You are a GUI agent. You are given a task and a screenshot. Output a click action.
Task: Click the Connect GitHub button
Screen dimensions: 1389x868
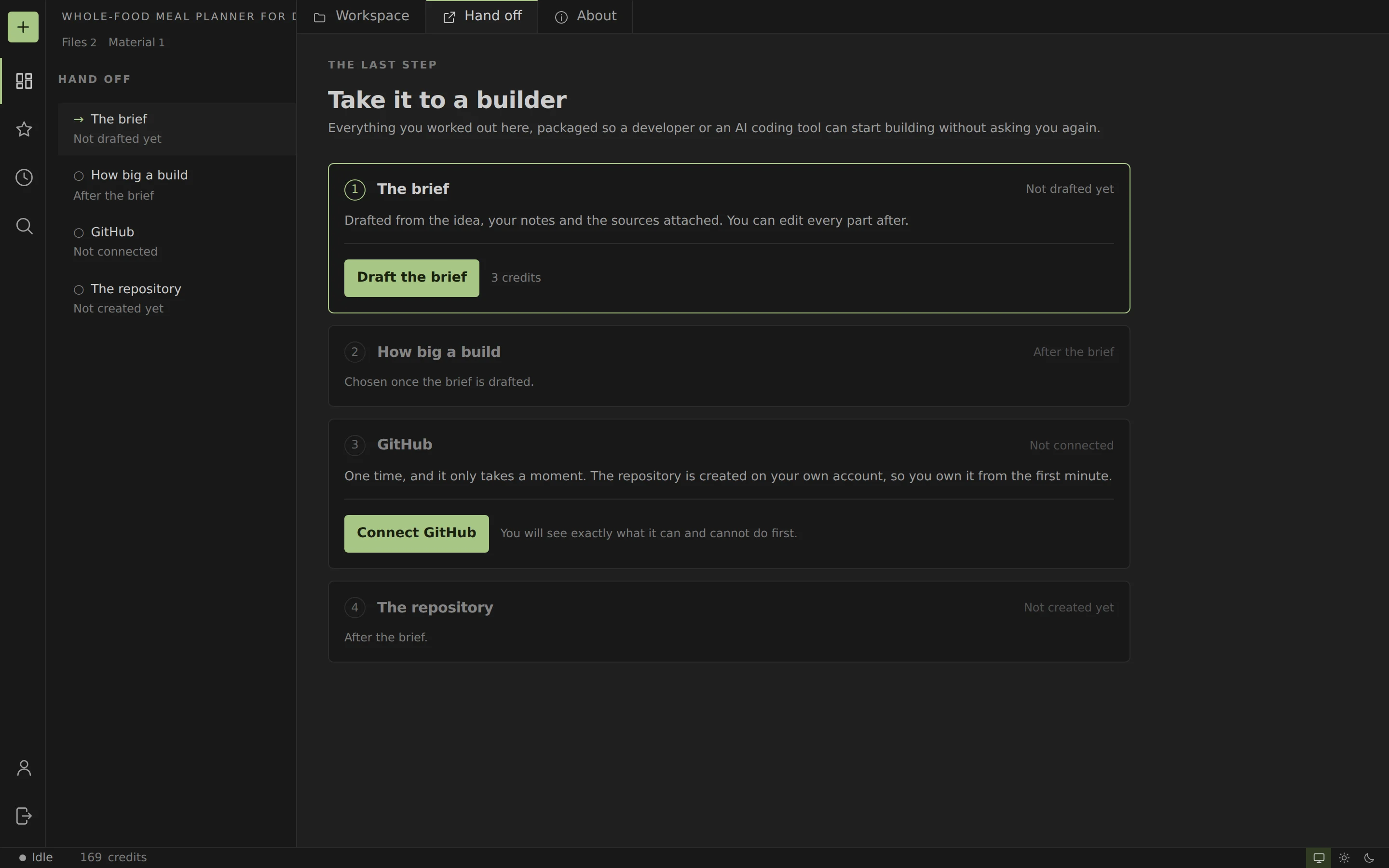pos(416,533)
